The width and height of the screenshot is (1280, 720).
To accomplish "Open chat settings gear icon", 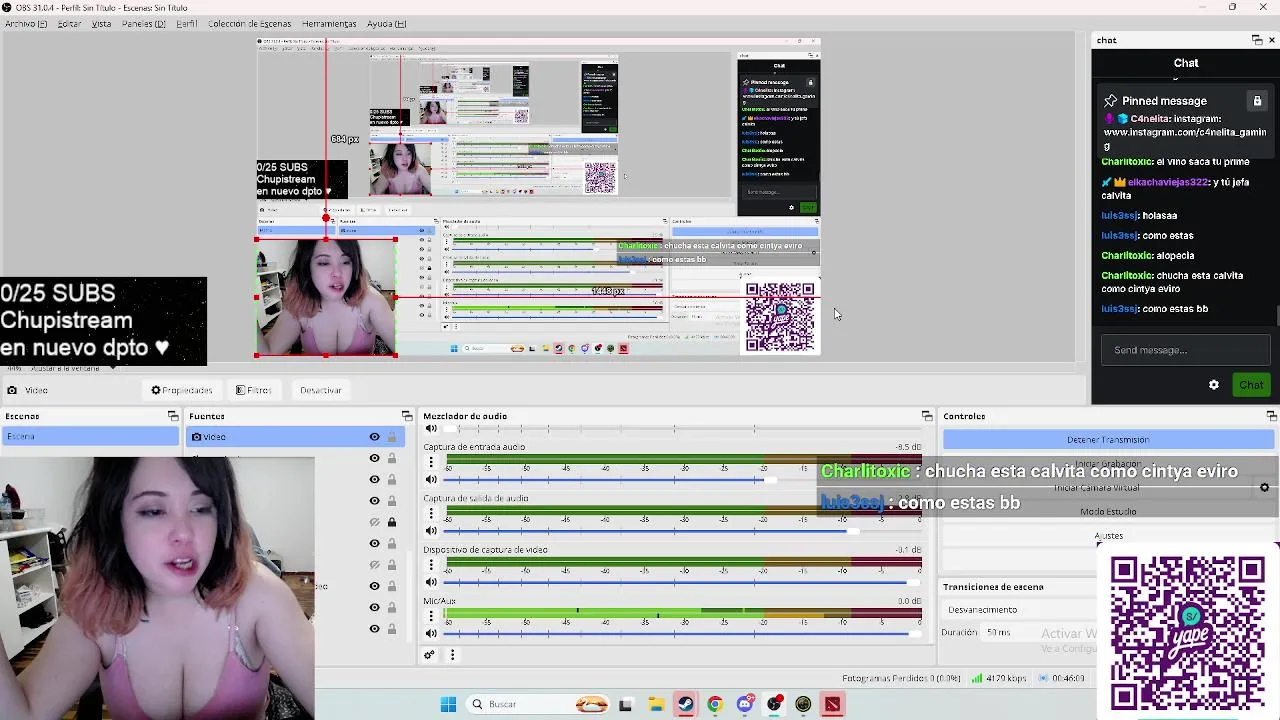I will 1214,385.
